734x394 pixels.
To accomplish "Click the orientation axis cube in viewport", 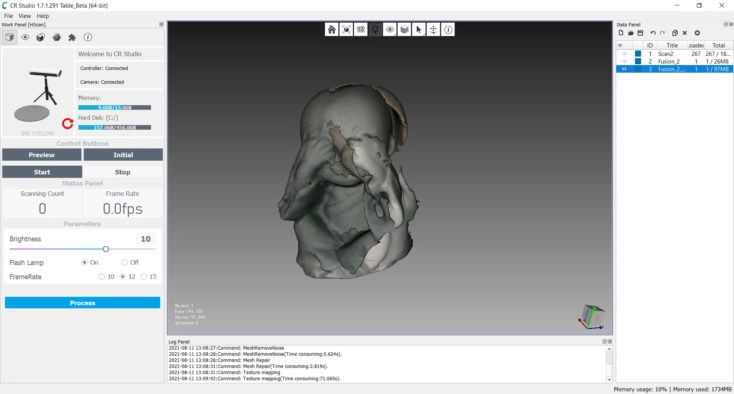I will click(x=591, y=317).
